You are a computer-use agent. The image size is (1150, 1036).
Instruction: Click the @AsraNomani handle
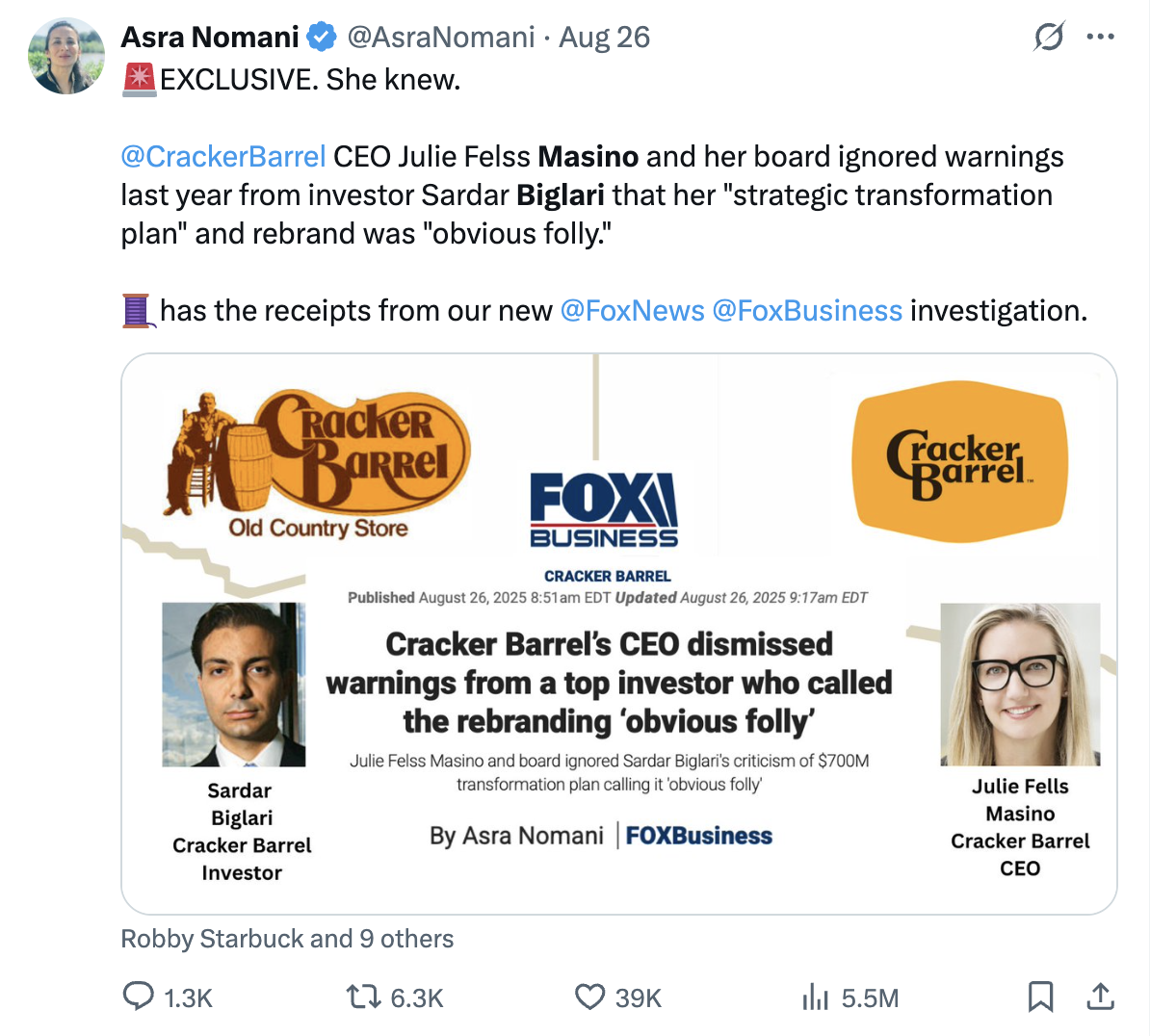pos(440,38)
